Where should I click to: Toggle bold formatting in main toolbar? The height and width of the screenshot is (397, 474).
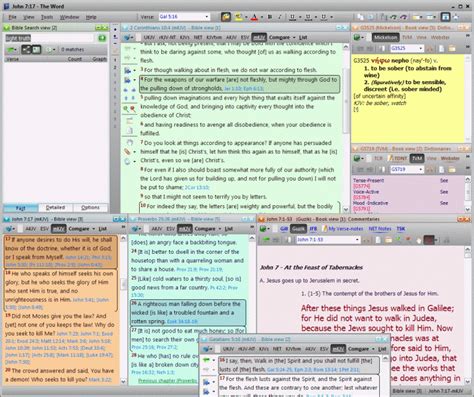[270, 17]
